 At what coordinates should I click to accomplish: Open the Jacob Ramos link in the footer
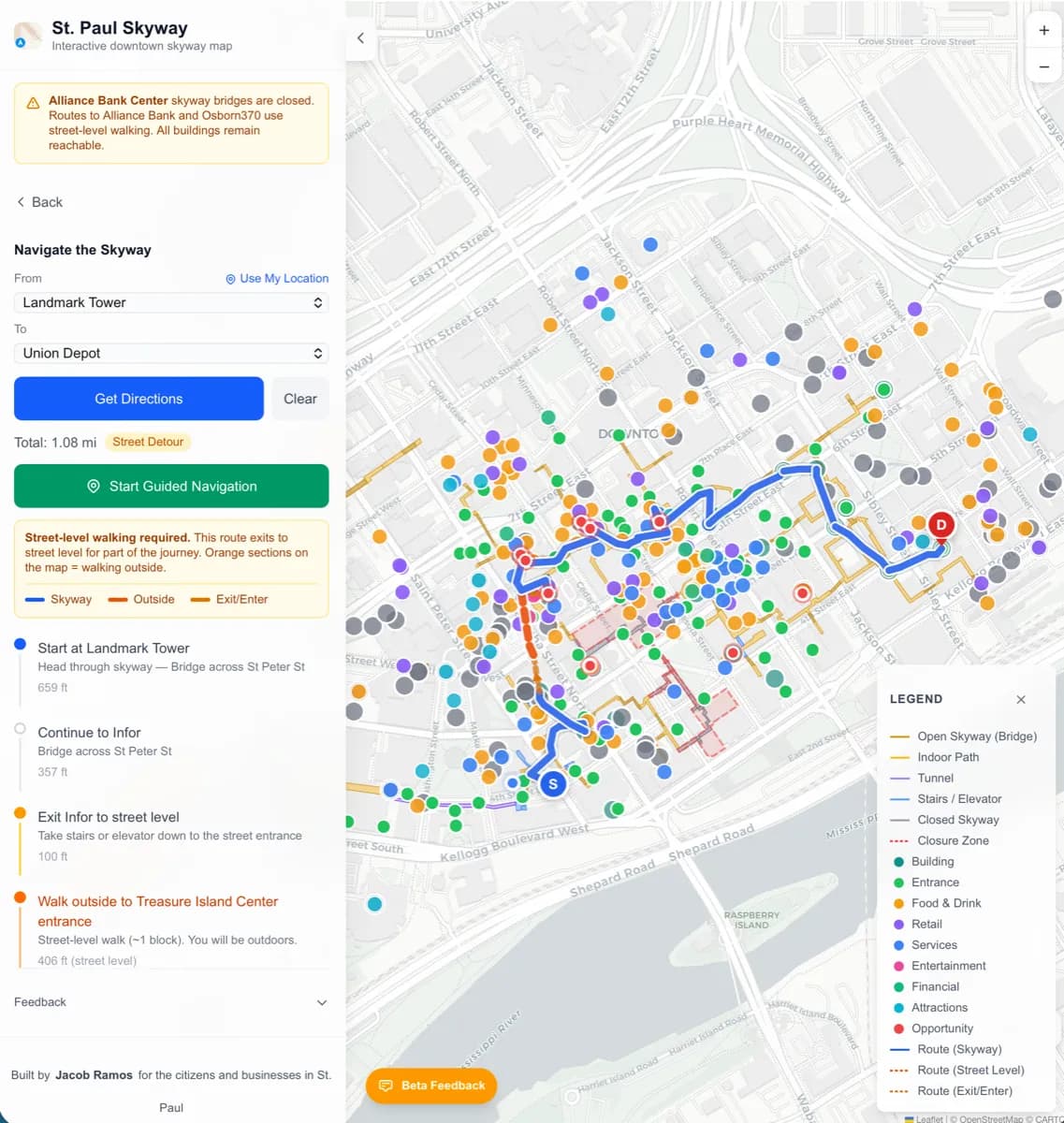(94, 1074)
